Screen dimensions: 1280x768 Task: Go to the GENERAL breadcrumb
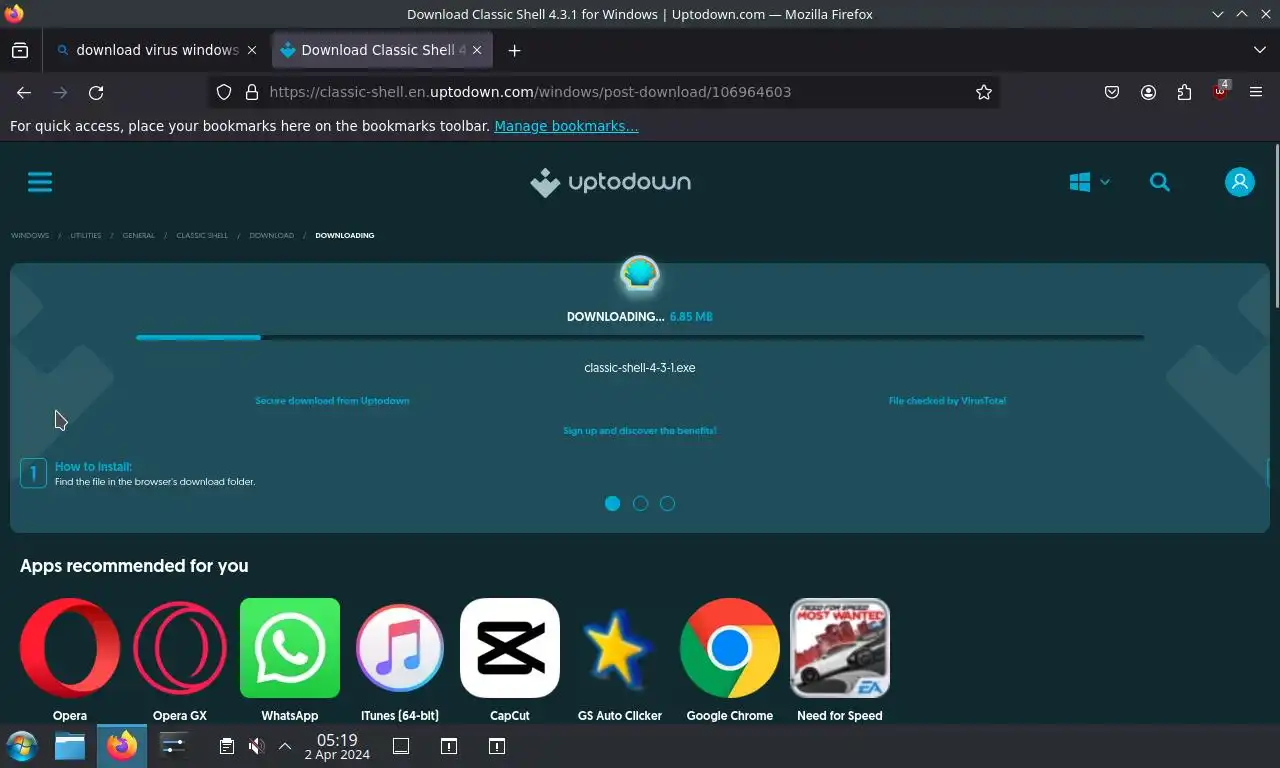[x=139, y=236]
